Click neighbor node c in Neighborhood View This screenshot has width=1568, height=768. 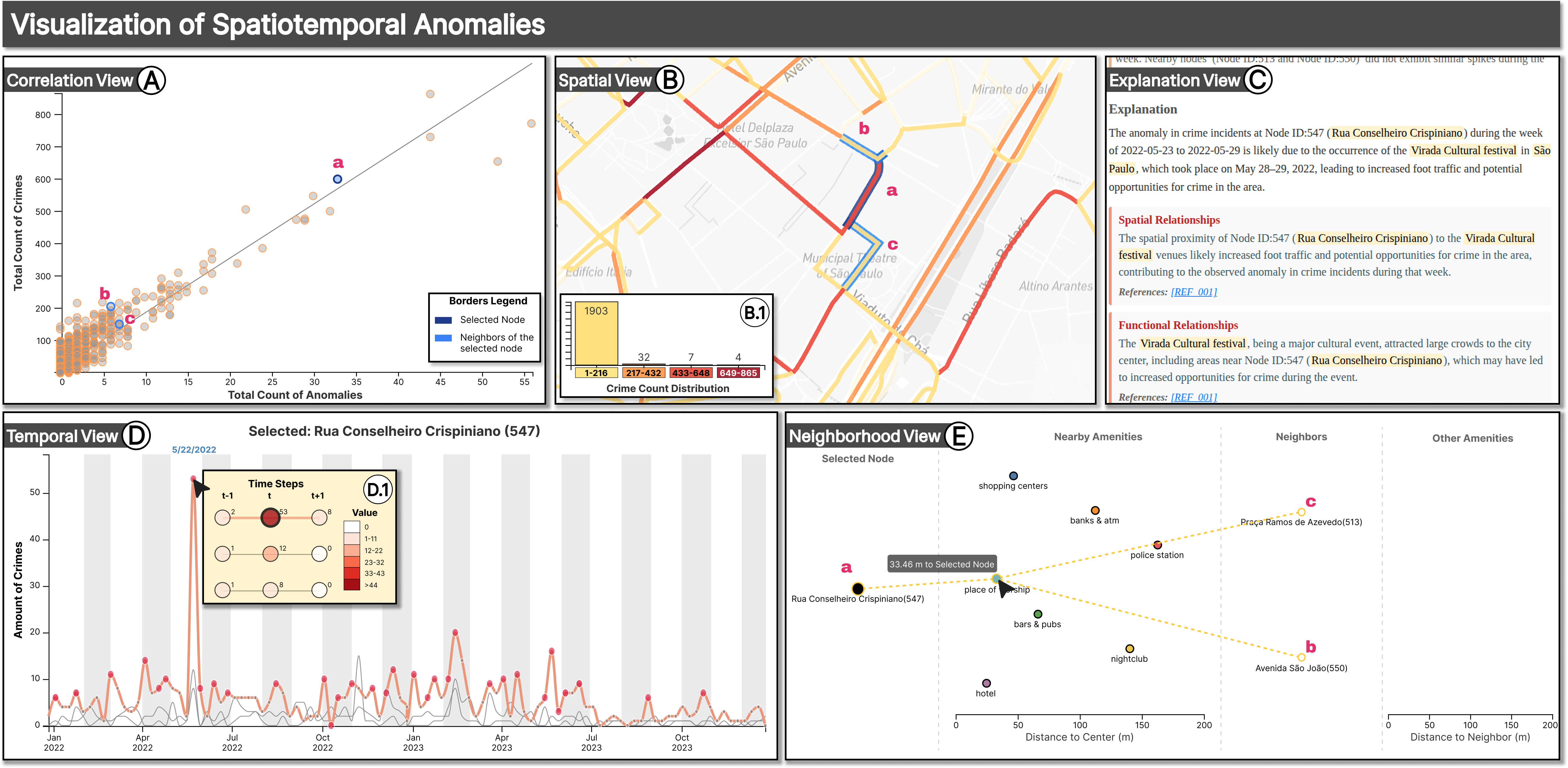point(1301,512)
